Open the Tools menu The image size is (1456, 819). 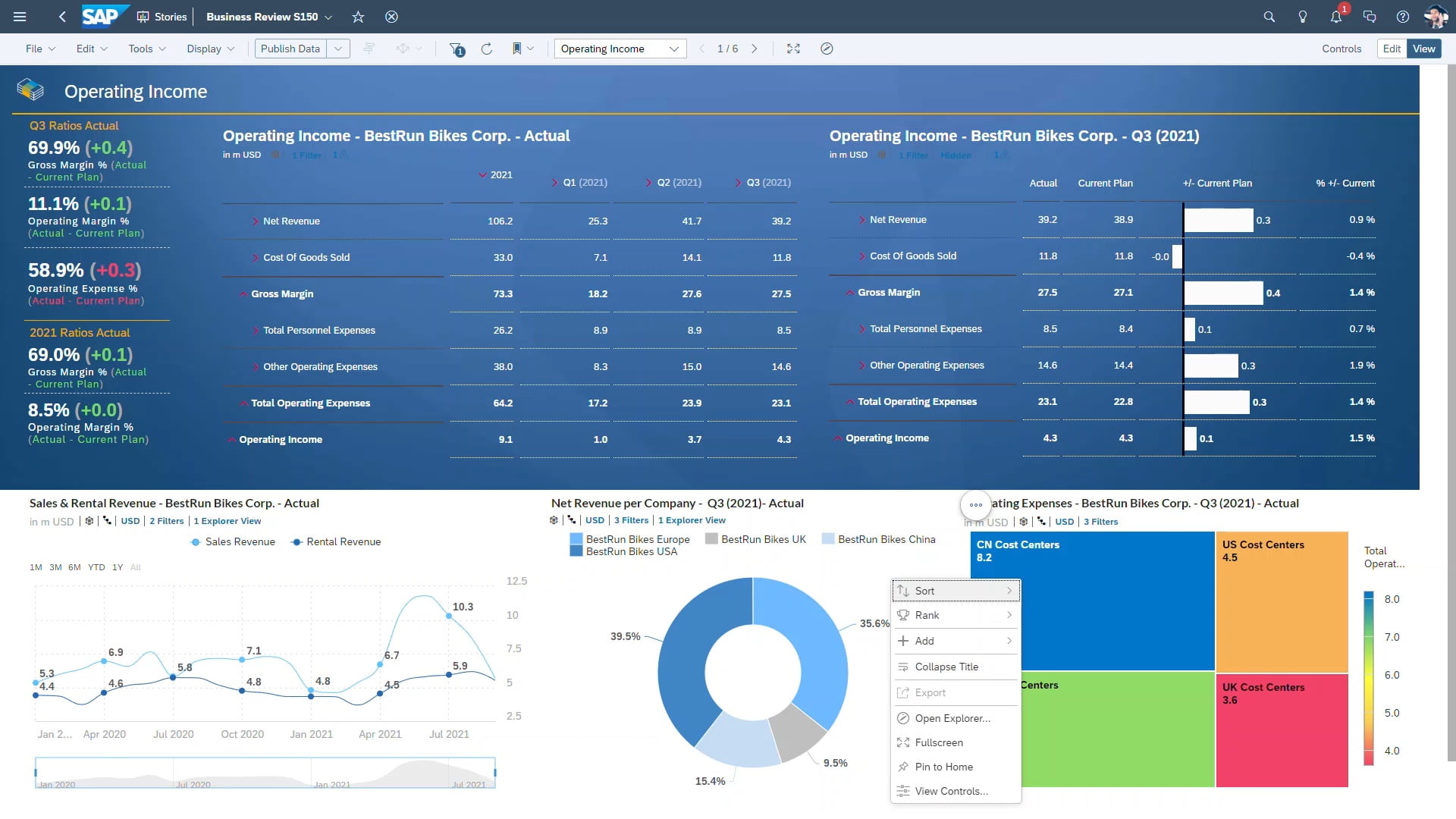pyautogui.click(x=141, y=49)
